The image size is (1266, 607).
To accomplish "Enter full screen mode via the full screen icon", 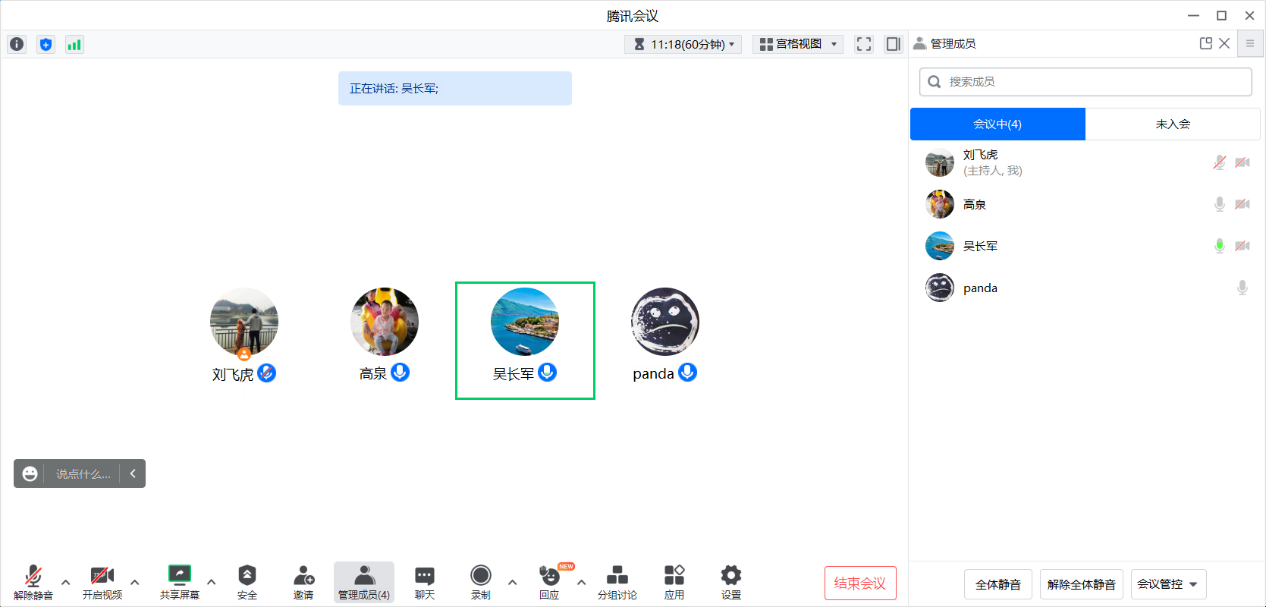I will click(864, 44).
